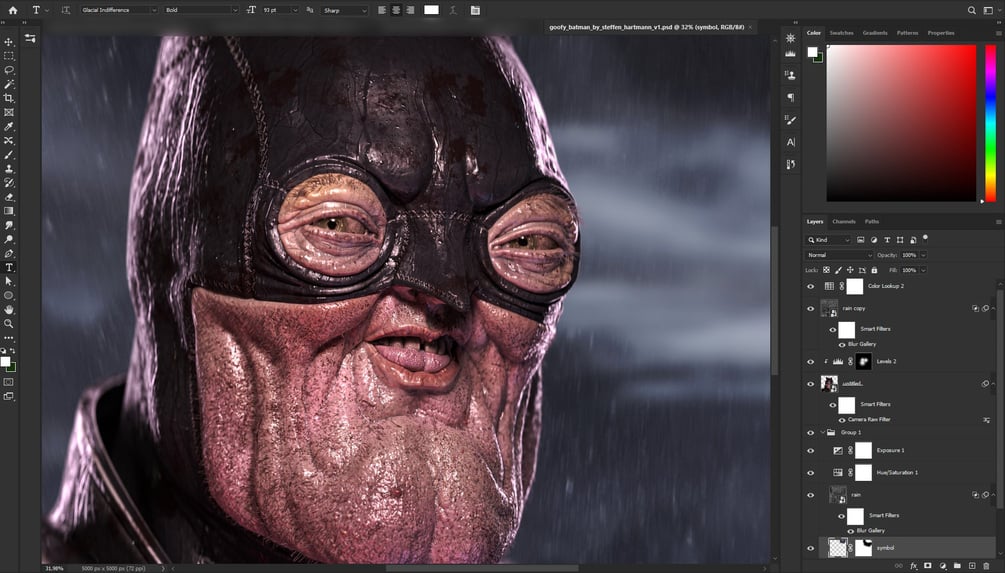Open anti-aliasing dropdown set to Sharp

click(345, 10)
